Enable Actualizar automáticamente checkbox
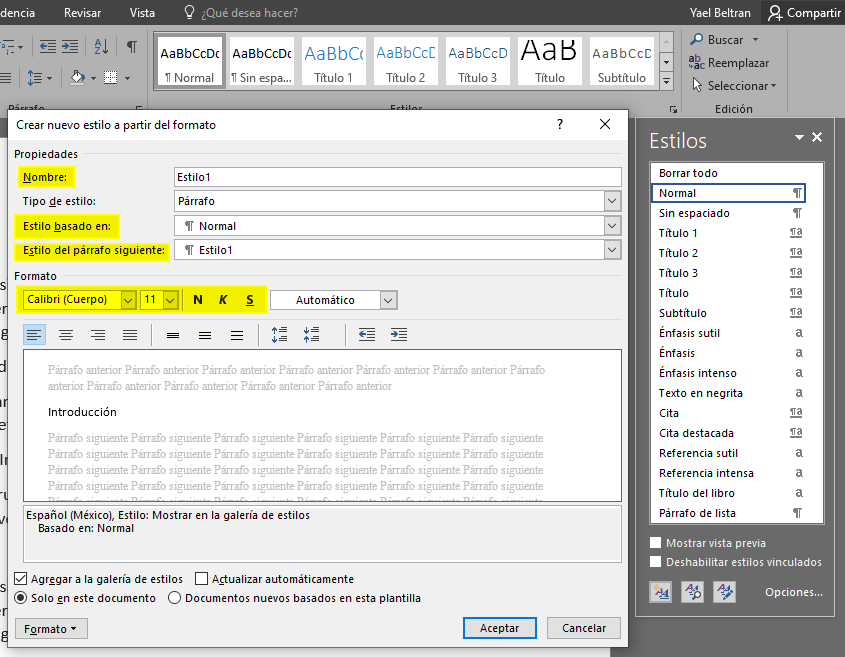This screenshot has height=657, width=845. pos(202,579)
